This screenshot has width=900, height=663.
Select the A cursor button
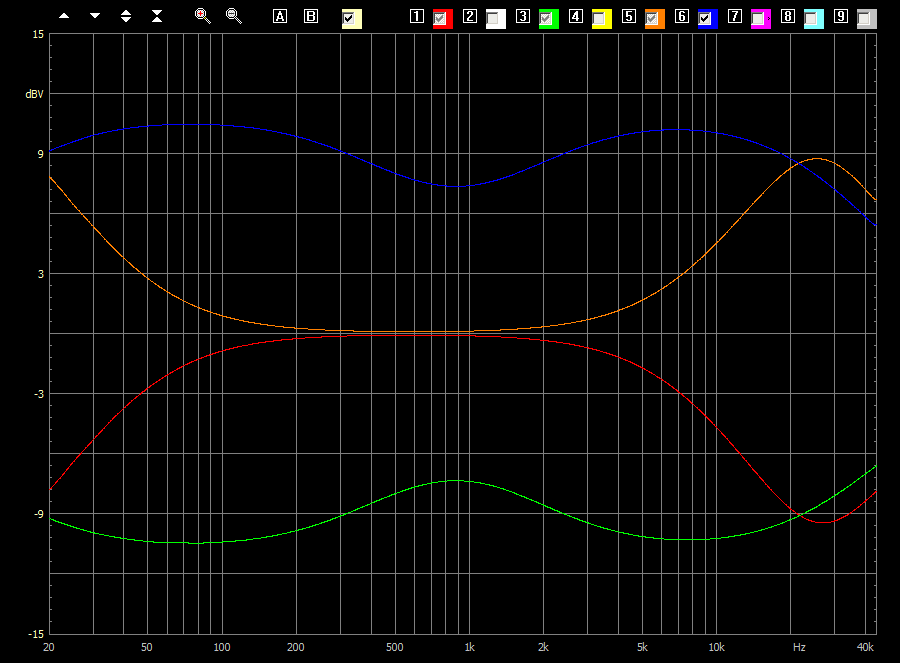click(x=280, y=16)
